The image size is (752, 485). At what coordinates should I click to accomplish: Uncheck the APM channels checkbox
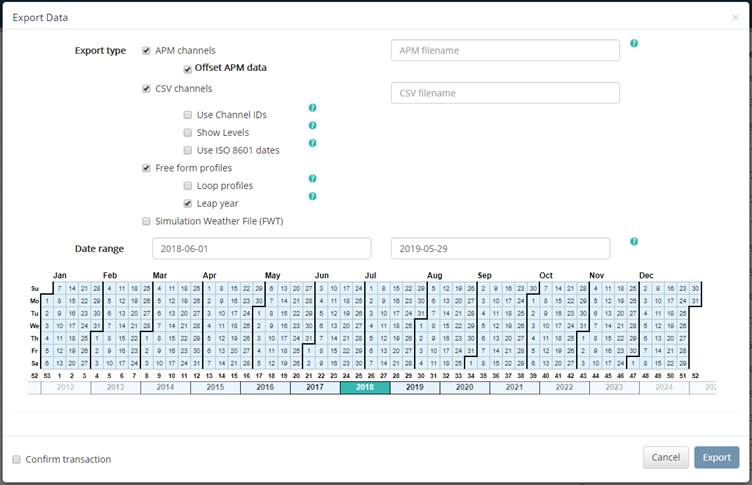pyautogui.click(x=146, y=50)
